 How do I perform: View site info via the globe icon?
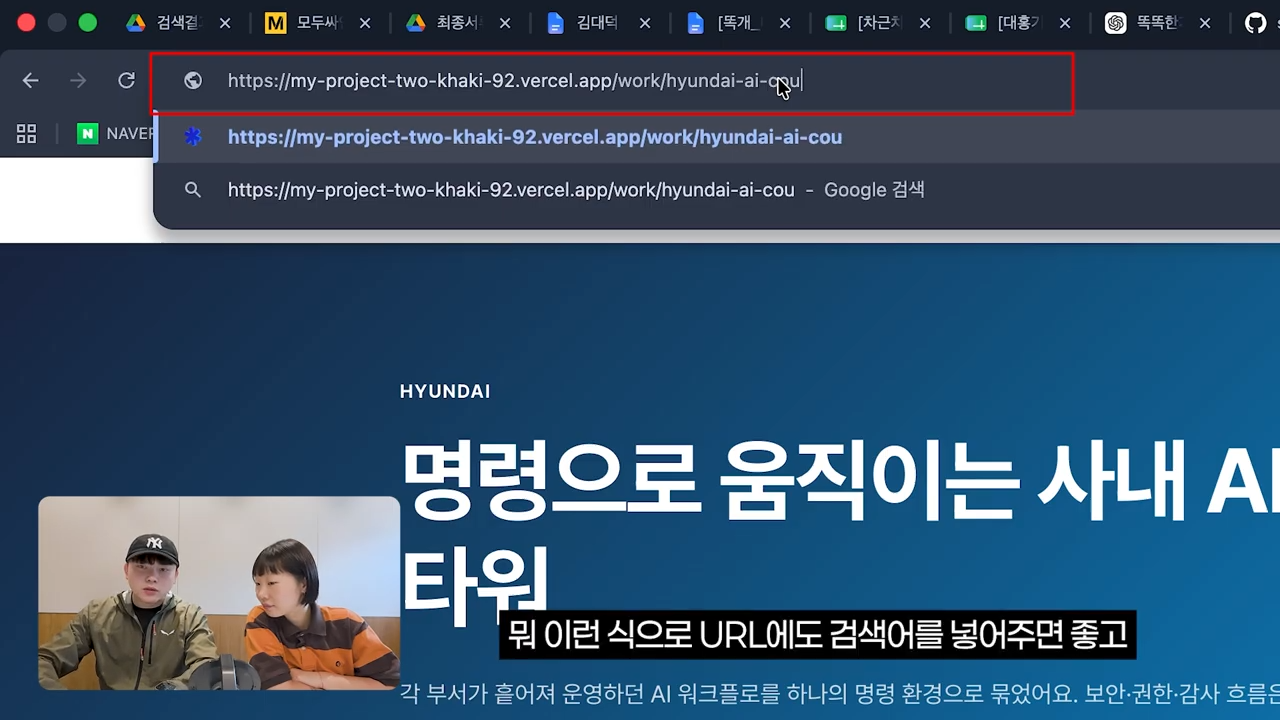193,81
